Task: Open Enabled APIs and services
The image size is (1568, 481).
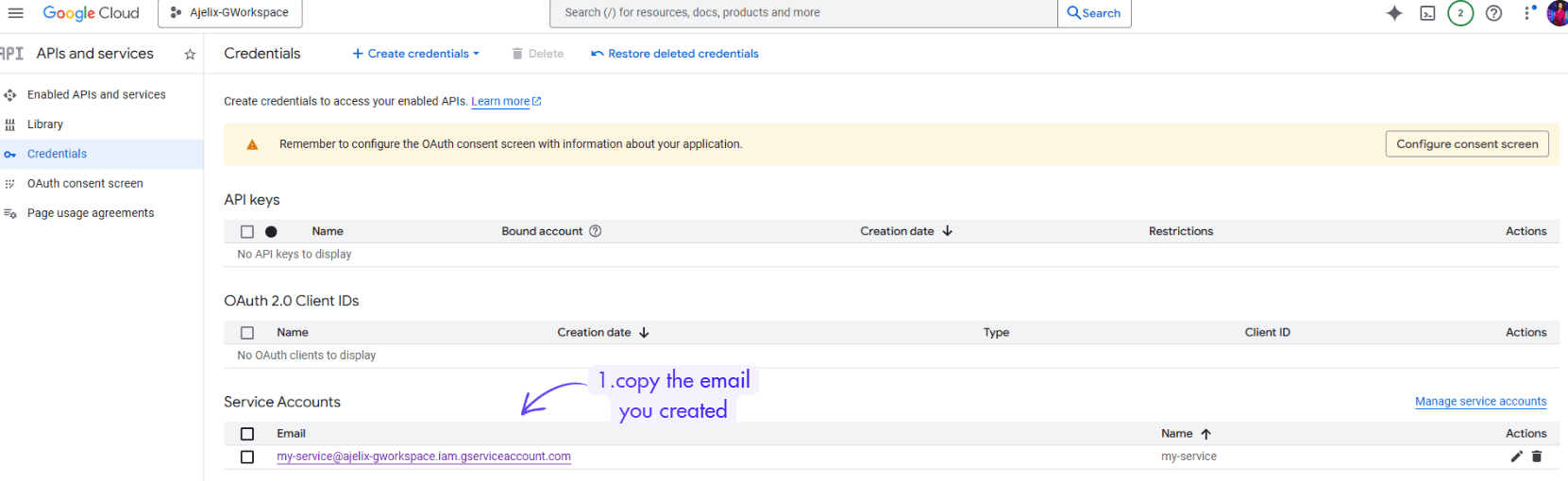Action: [x=96, y=94]
